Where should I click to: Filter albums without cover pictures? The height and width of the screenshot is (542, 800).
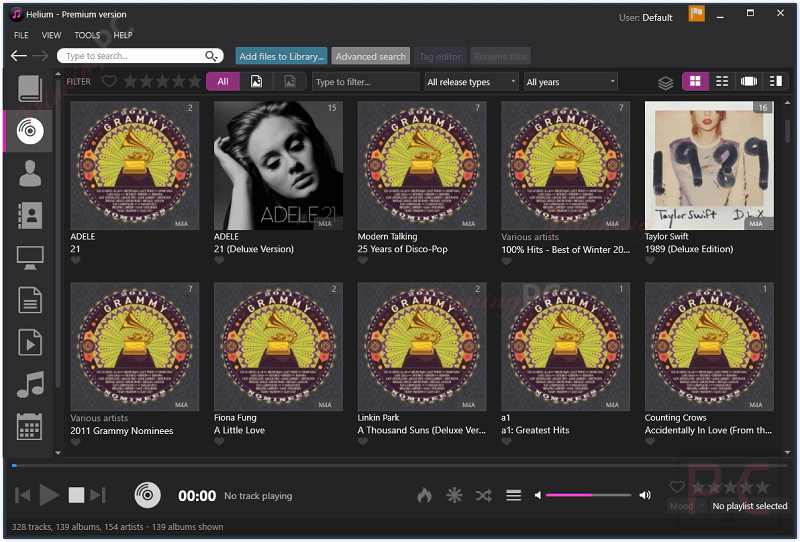point(289,81)
